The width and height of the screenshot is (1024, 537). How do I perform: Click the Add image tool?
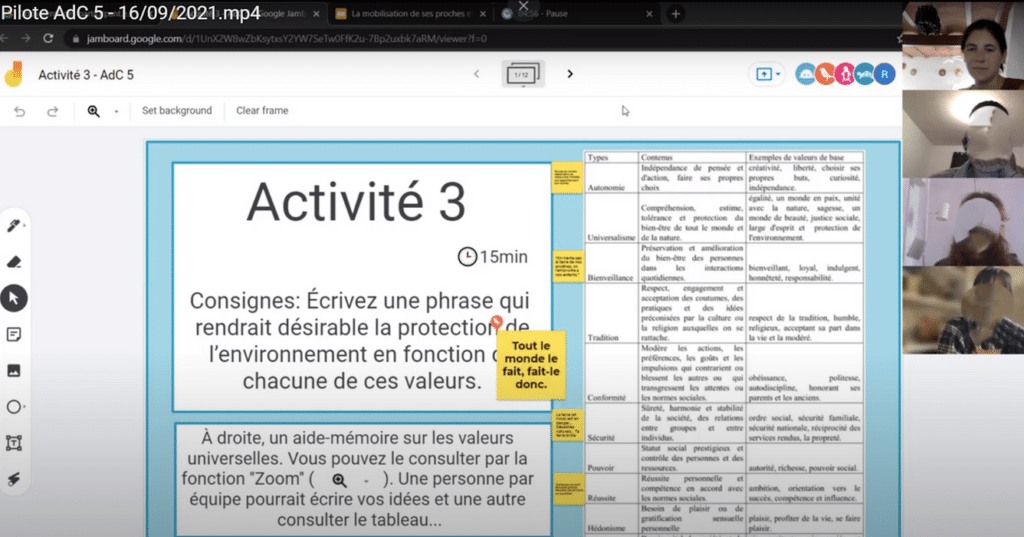tap(14, 370)
